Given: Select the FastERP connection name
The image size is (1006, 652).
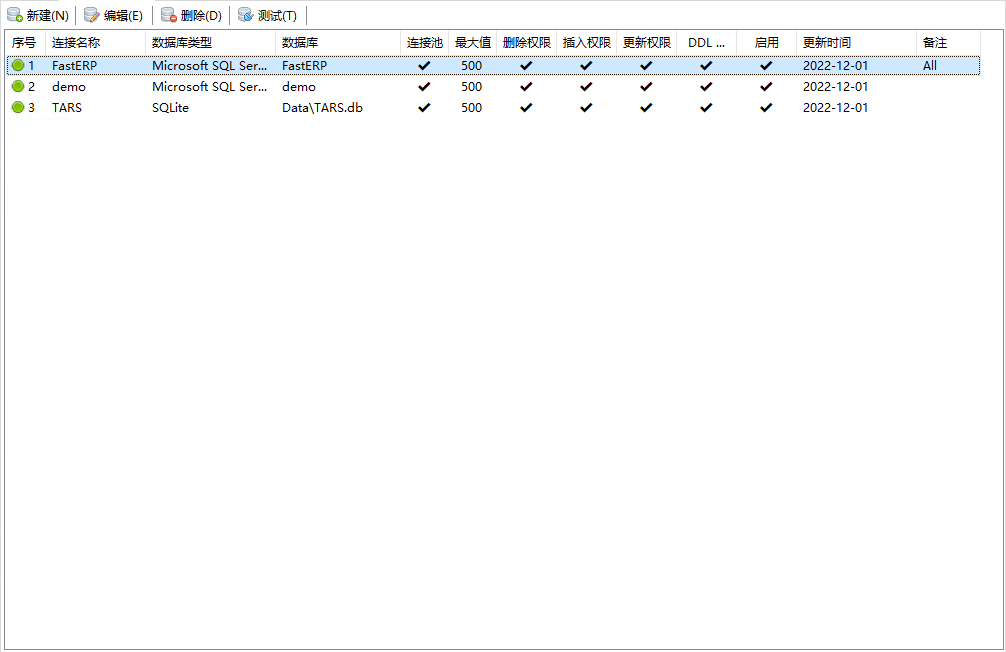Looking at the screenshot, I should 74,65.
